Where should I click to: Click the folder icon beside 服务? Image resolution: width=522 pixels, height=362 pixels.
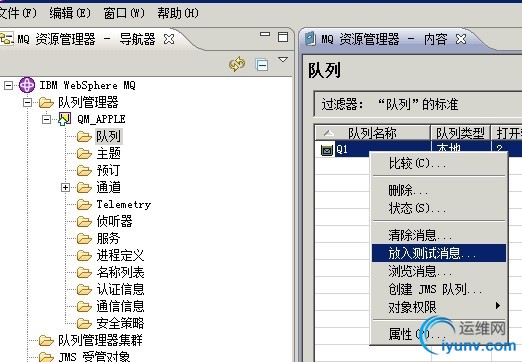point(84,239)
